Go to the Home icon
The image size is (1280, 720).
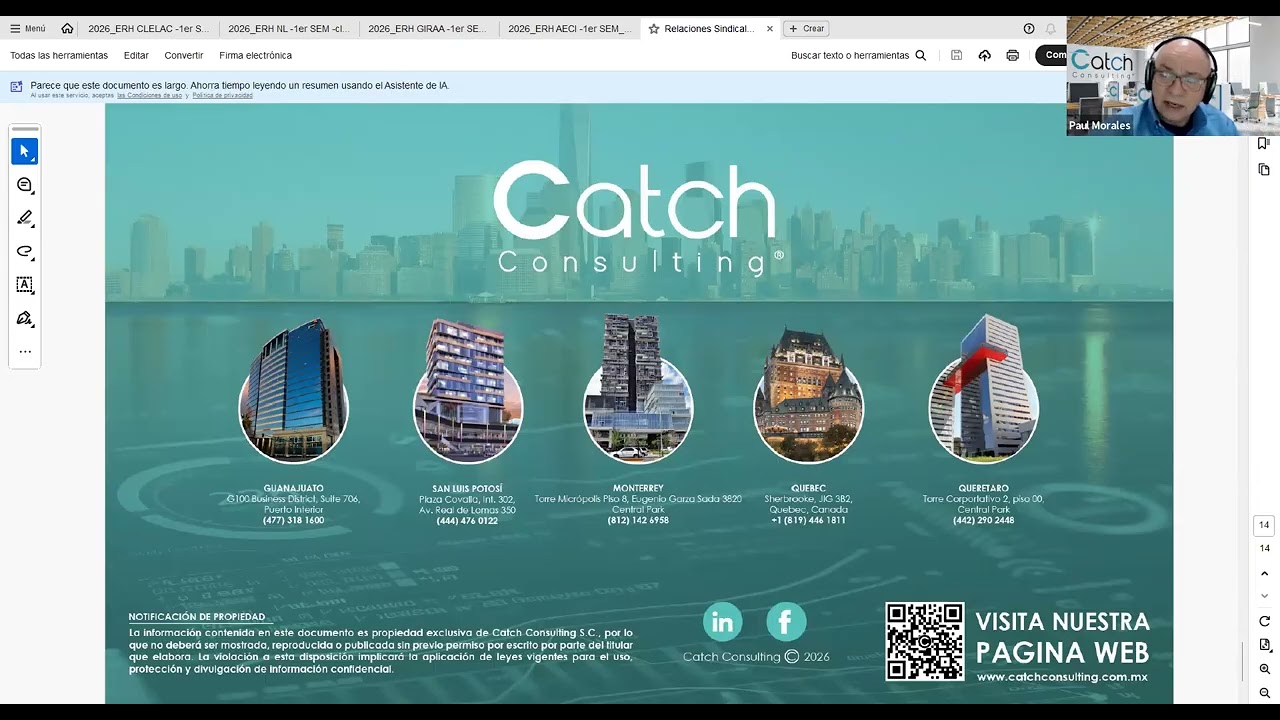[x=67, y=29]
